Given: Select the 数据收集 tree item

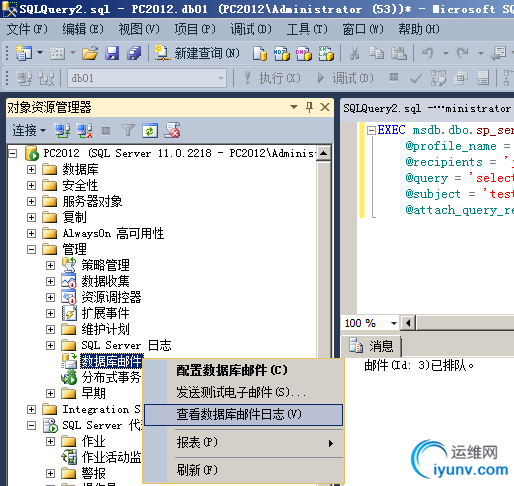Looking at the screenshot, I should [105, 281].
